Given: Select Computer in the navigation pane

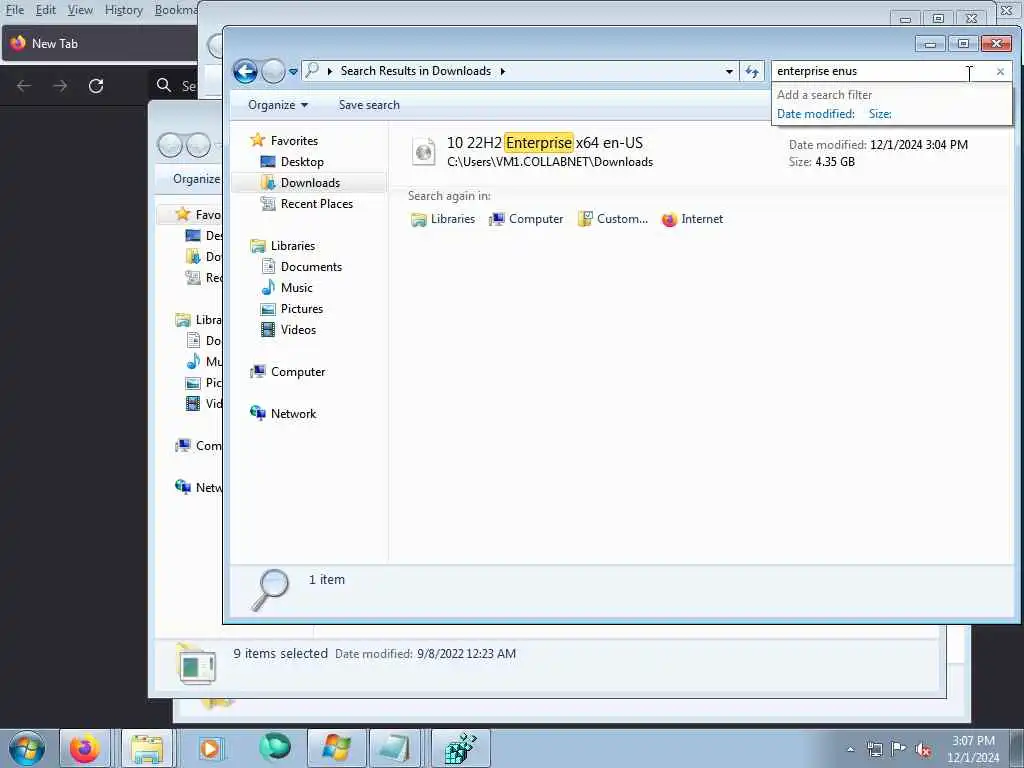Looking at the screenshot, I should [298, 372].
